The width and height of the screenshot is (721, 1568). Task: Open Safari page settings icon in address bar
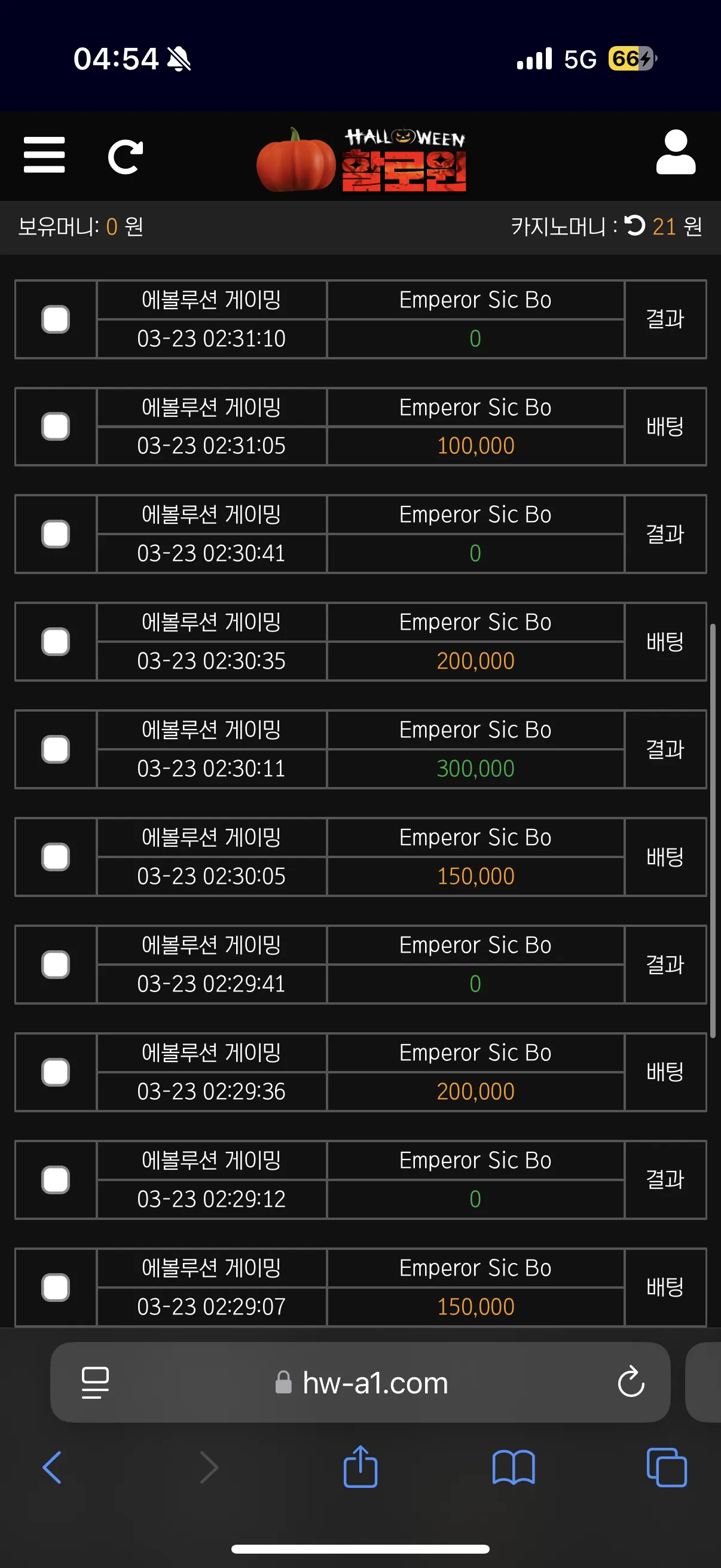(95, 1383)
